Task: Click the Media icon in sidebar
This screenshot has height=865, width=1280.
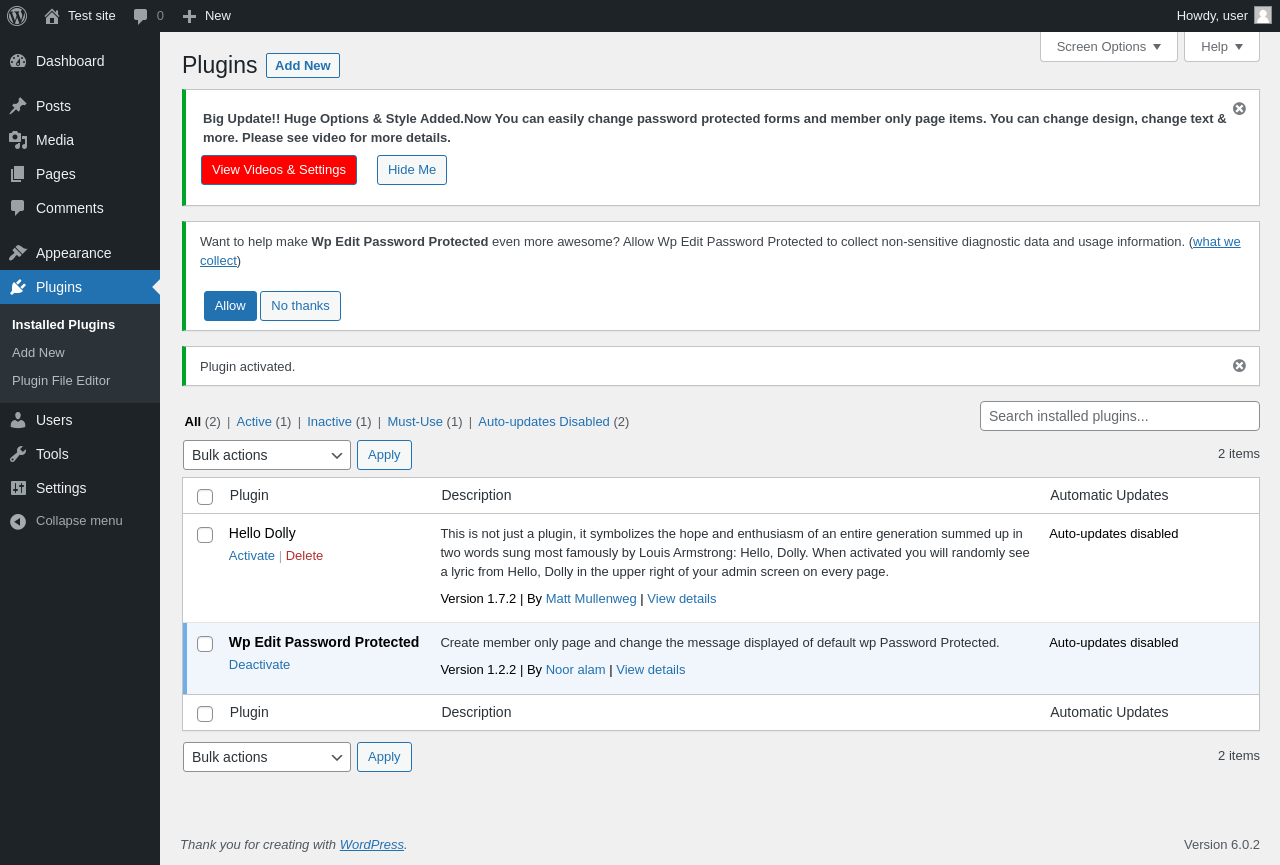Action: click(x=18, y=140)
